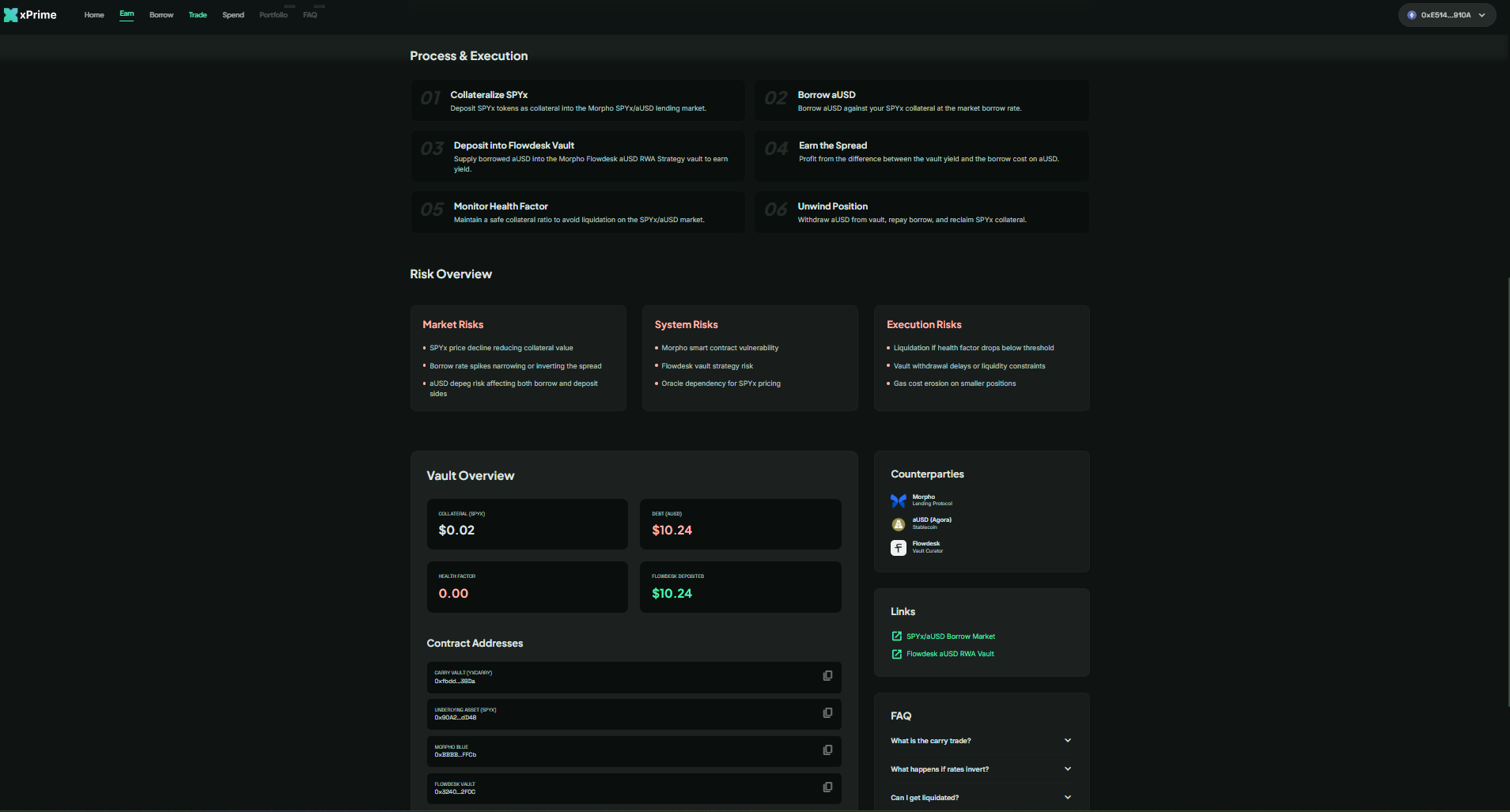
Task: Click the page vertical scrollbar
Action: click(x=1507, y=490)
